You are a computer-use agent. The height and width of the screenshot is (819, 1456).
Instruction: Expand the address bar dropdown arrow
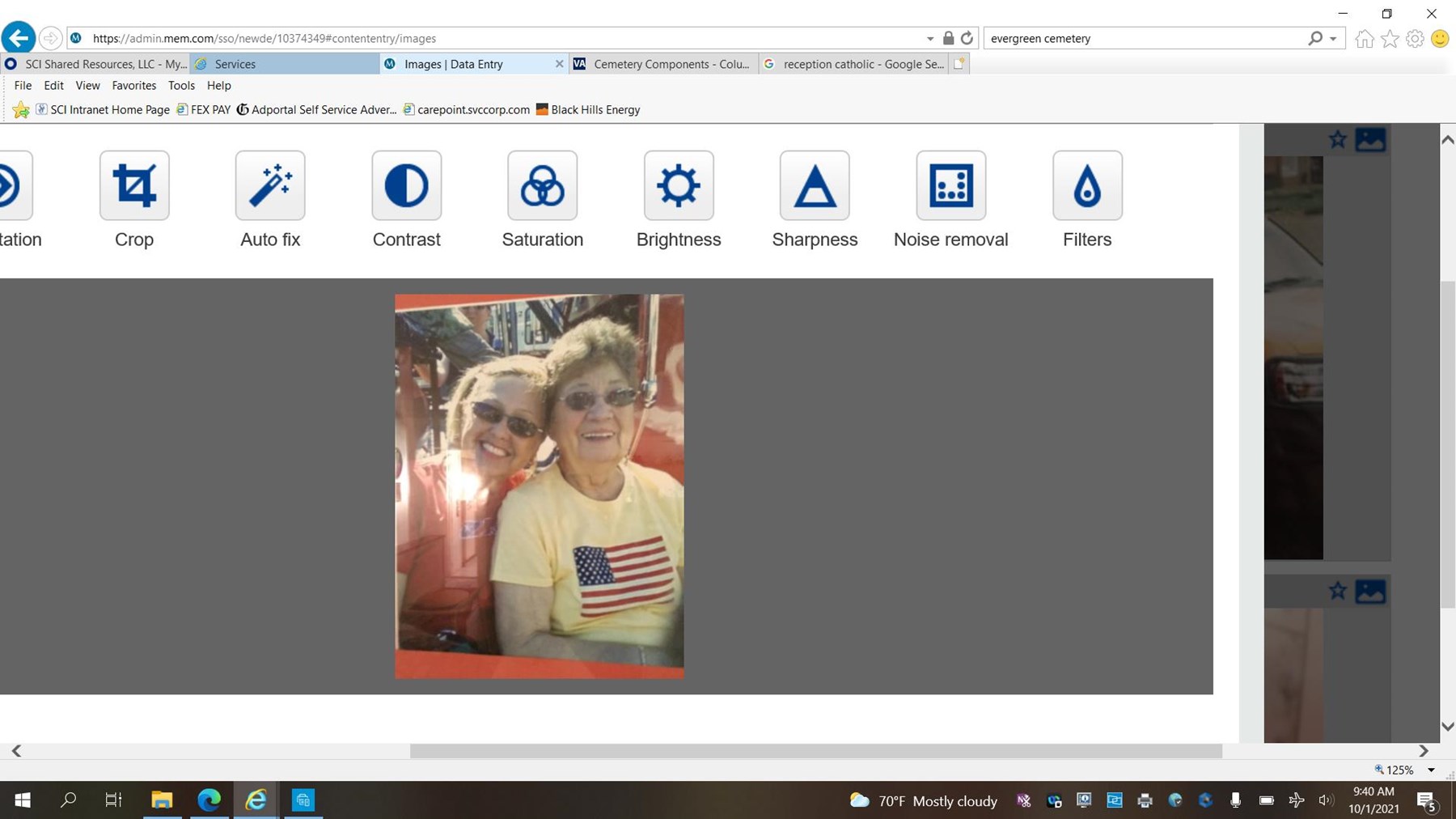point(930,39)
